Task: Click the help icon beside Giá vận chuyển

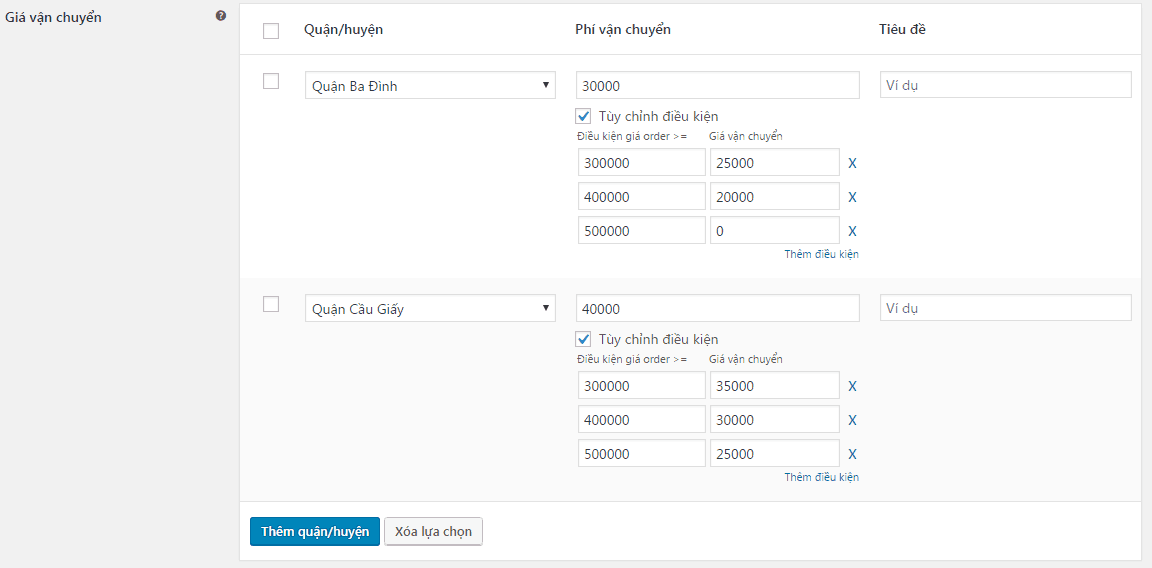Action: (221, 16)
